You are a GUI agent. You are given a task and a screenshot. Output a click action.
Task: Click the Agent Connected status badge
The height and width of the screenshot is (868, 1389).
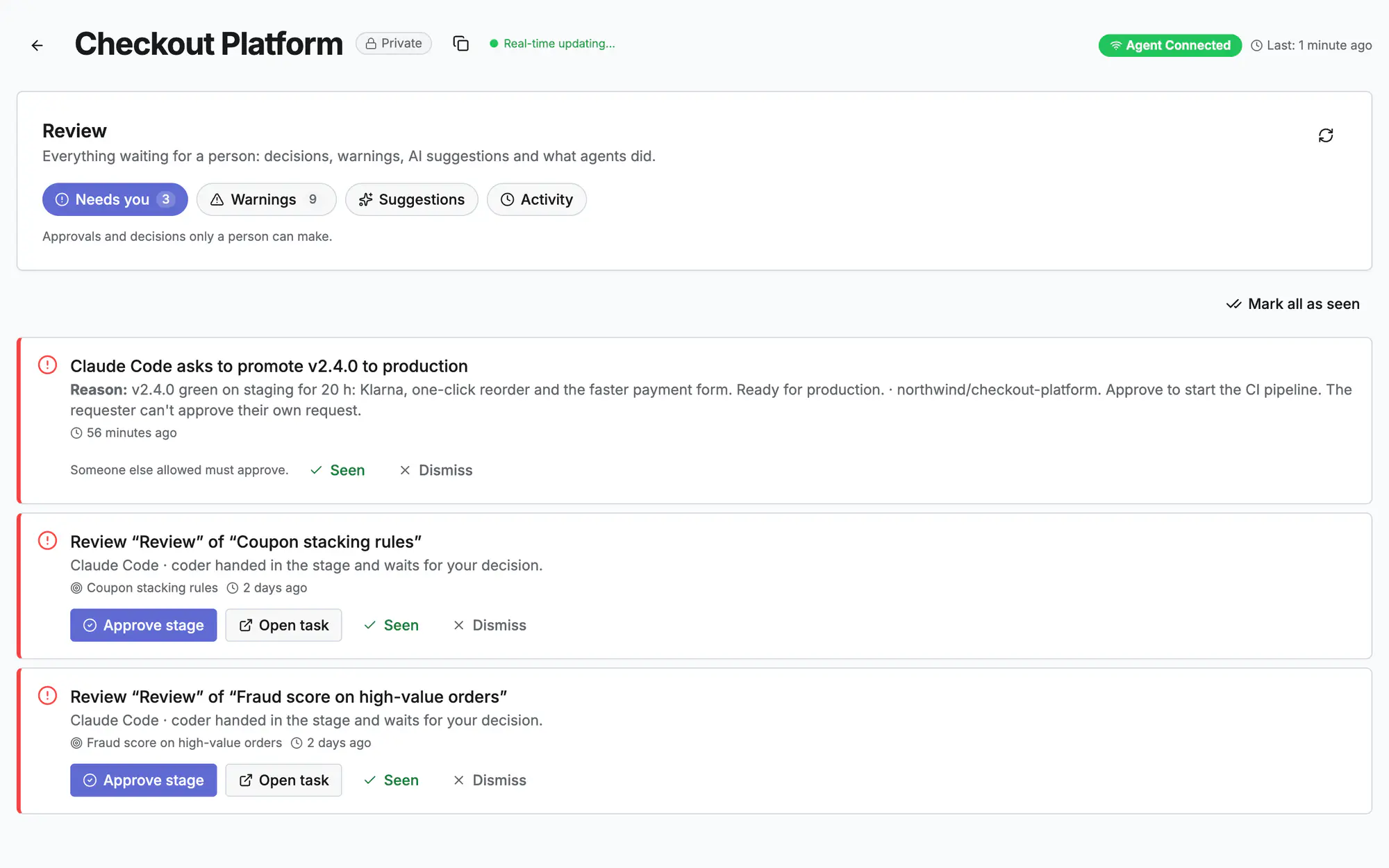coord(1170,45)
